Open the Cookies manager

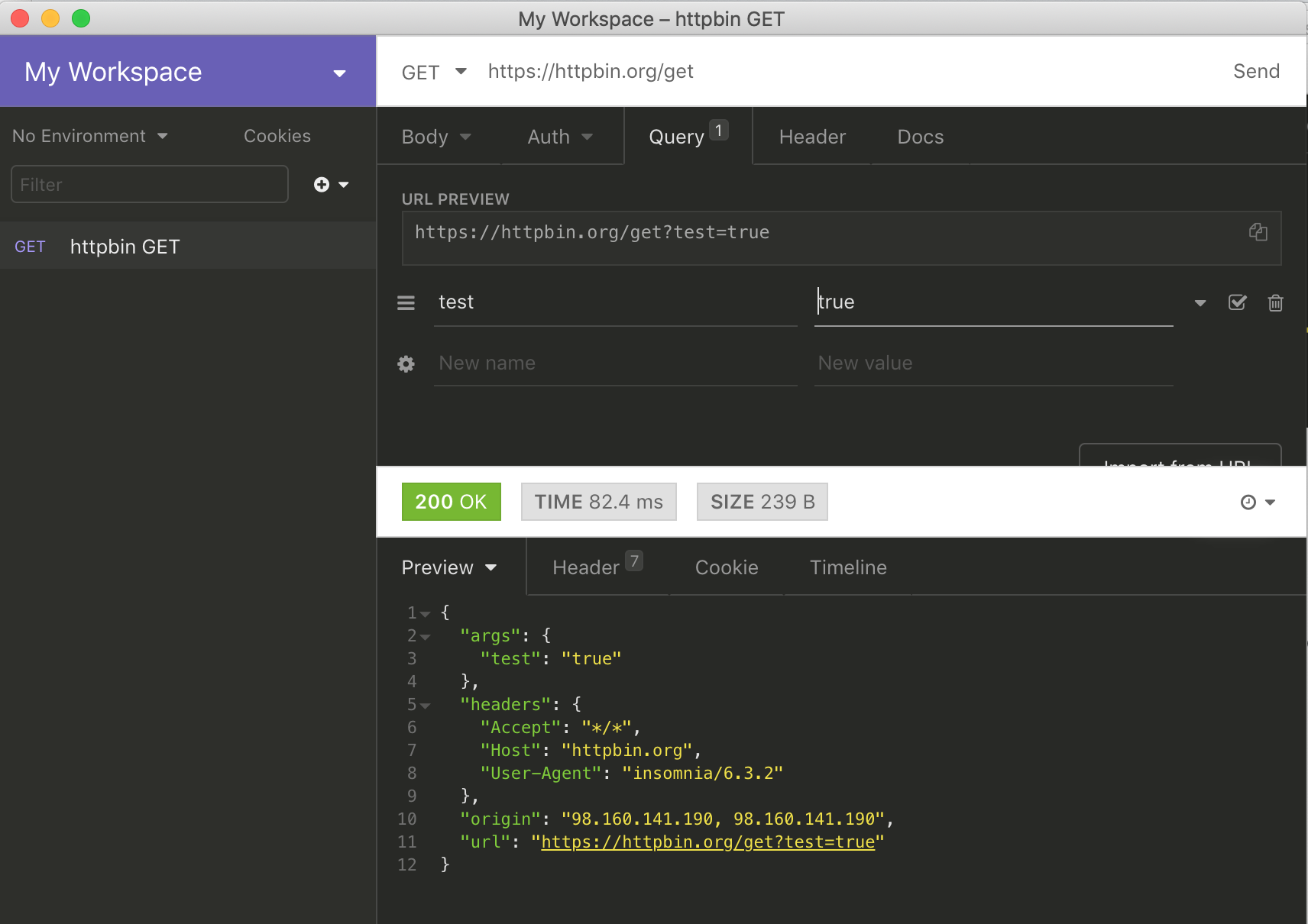277,136
